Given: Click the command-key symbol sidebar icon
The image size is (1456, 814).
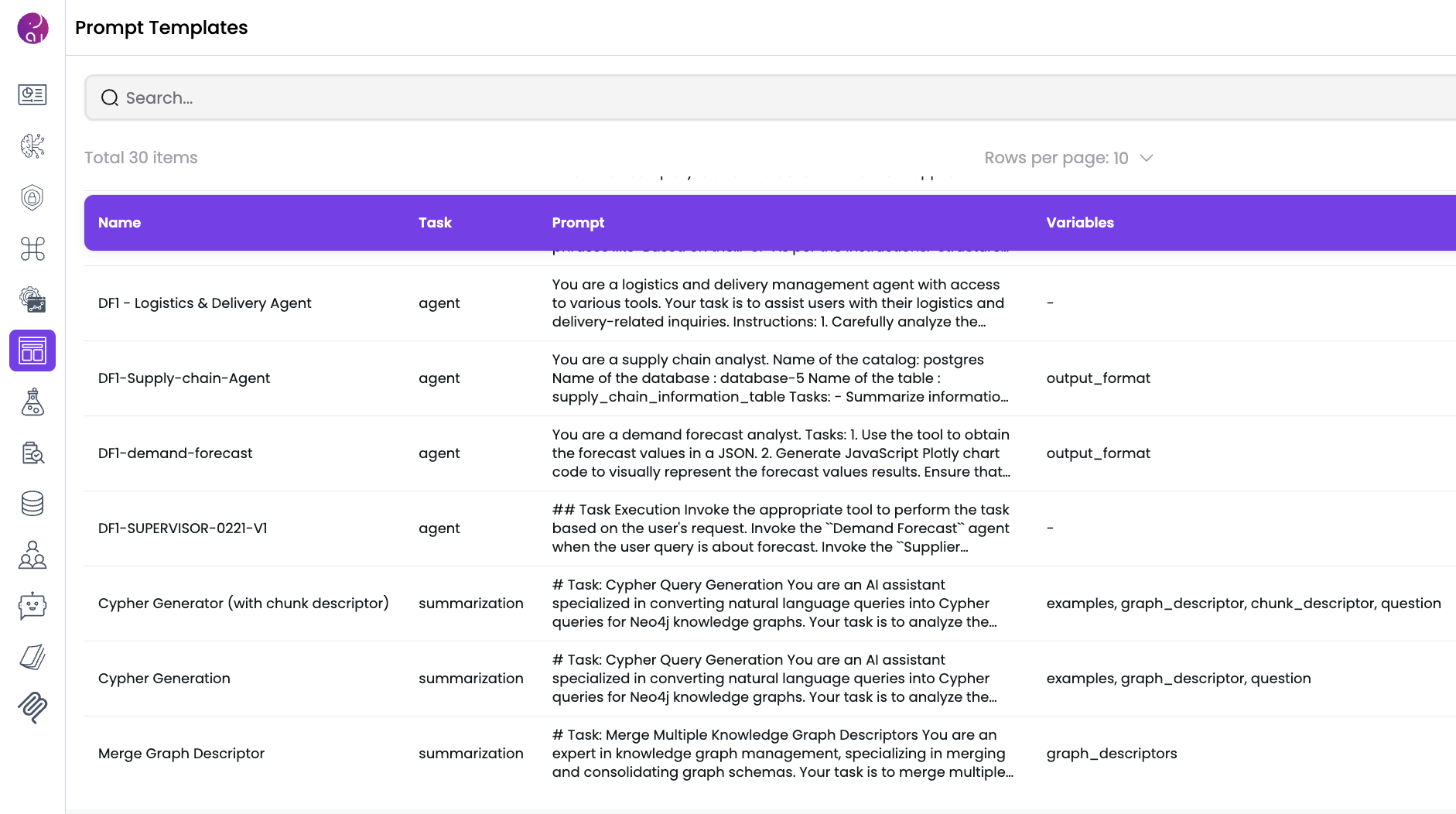Looking at the screenshot, I should 32,248.
